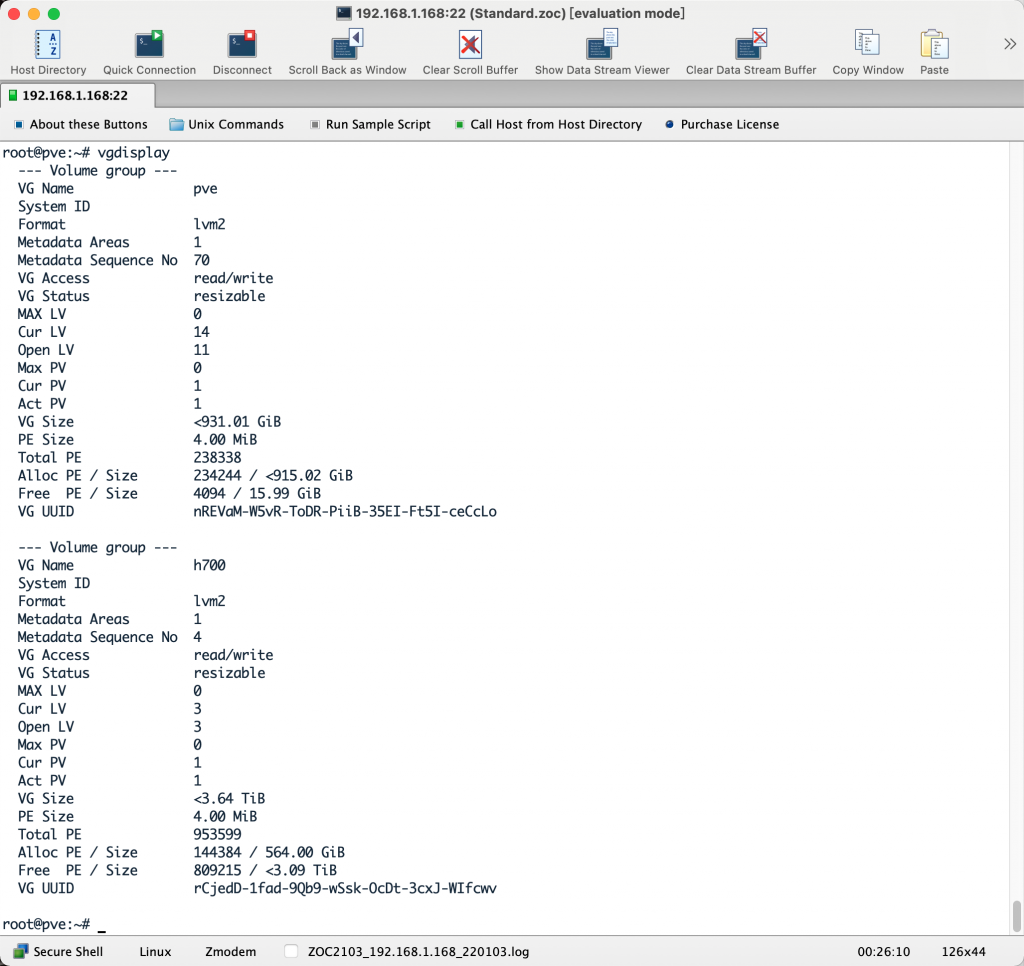Click Run Sample Script button

tap(370, 124)
